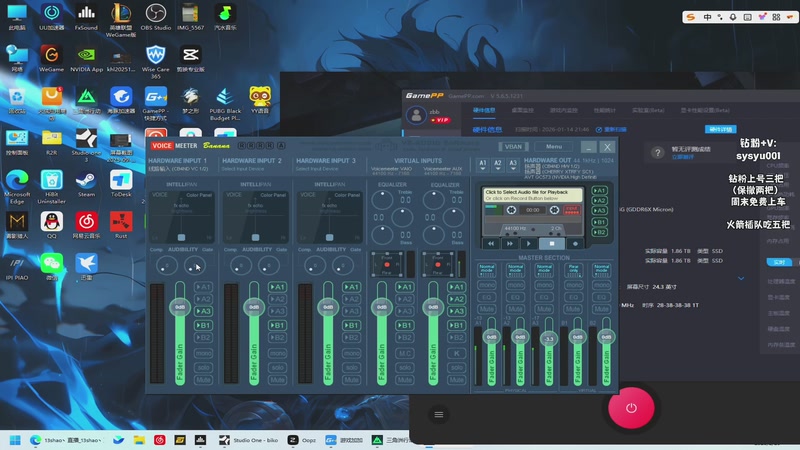
Task: Toggle M.C on Voicemeeter VAIO strip
Action: click(x=405, y=353)
